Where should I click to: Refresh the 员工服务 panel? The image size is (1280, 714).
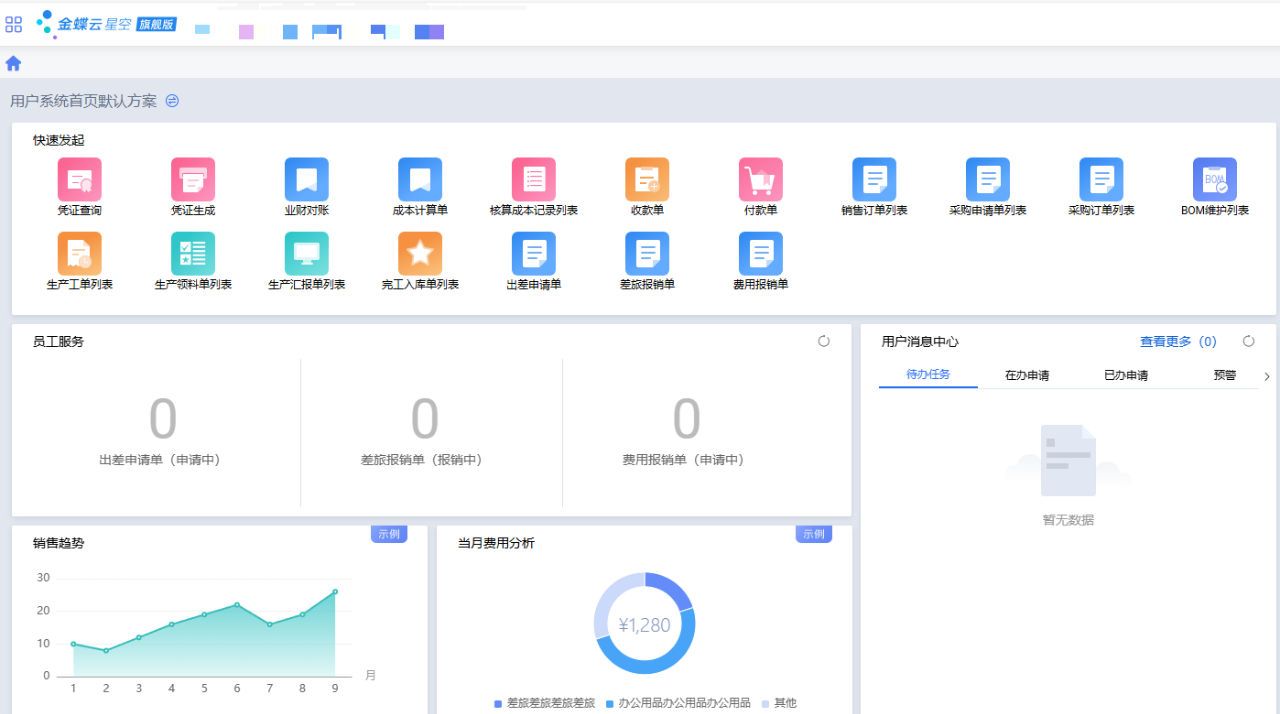(x=824, y=341)
